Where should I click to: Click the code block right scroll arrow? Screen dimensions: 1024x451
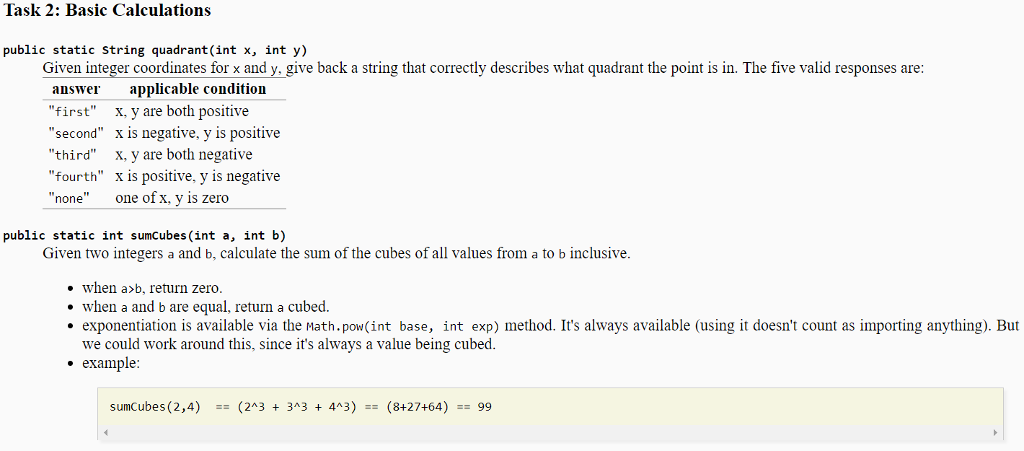coord(995,433)
